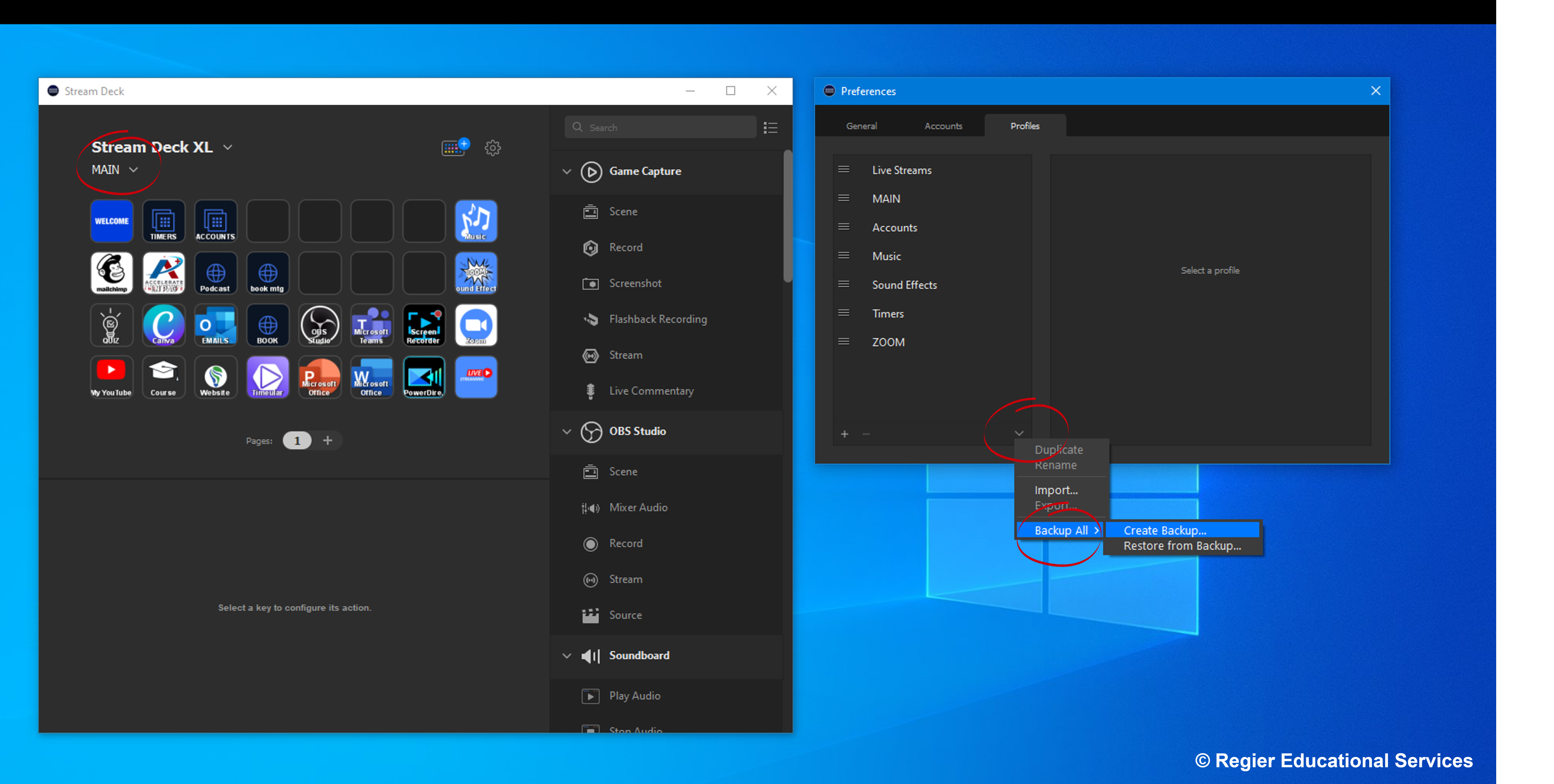1554x784 pixels.
Task: Select the Course key
Action: coord(163,377)
